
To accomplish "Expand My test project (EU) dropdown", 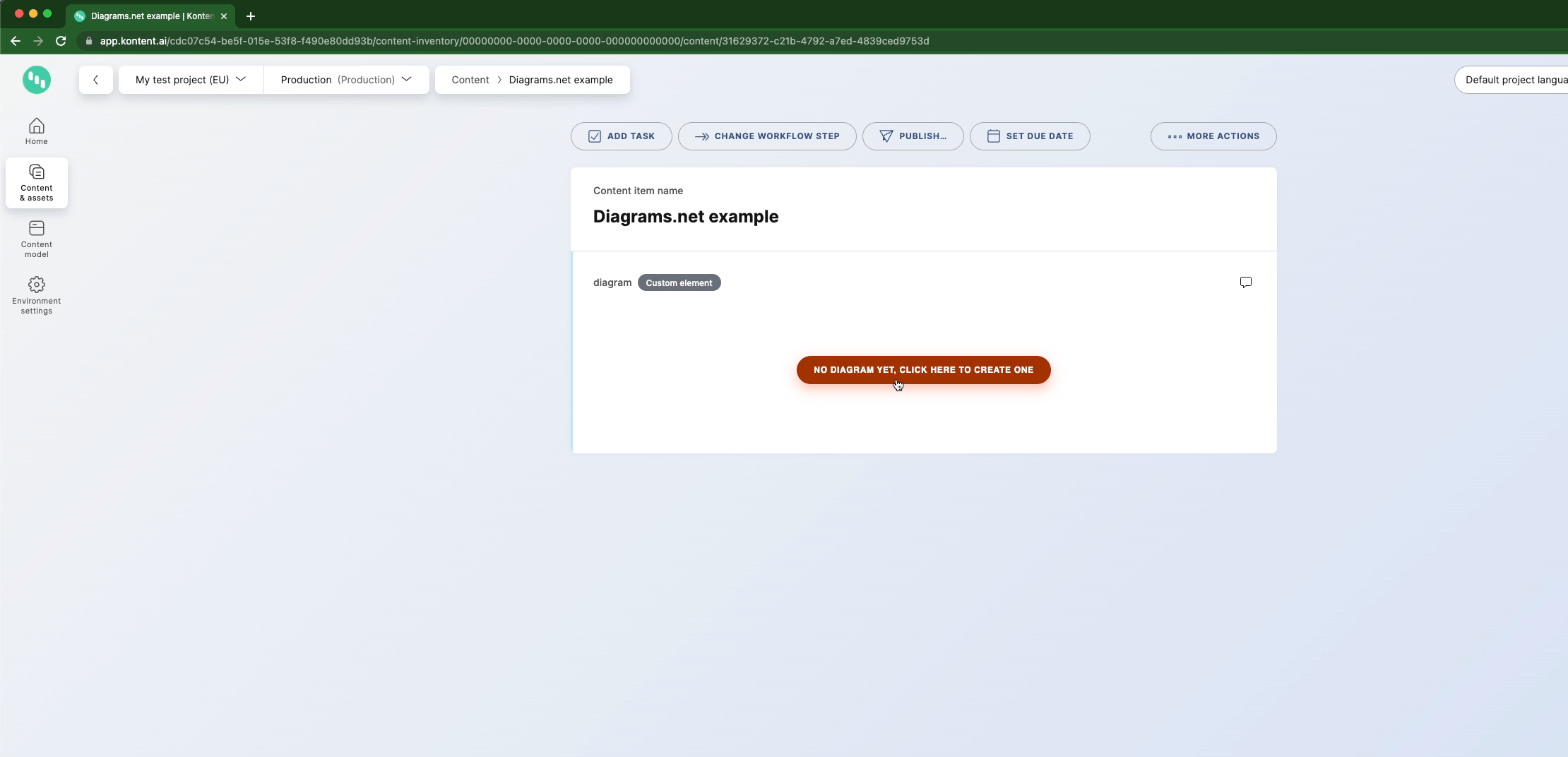I will coord(191,80).
